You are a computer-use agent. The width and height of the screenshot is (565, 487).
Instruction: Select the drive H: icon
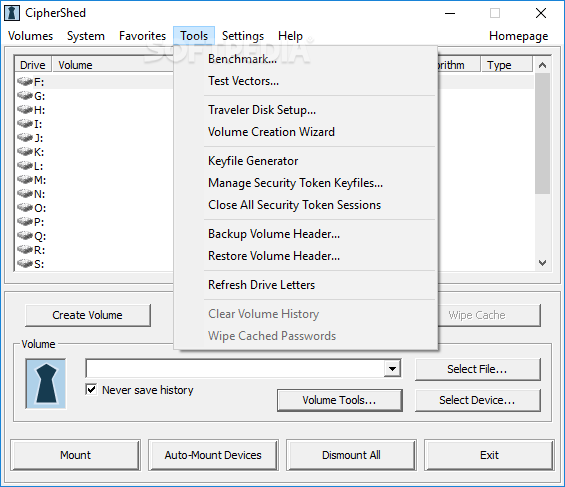point(25,110)
